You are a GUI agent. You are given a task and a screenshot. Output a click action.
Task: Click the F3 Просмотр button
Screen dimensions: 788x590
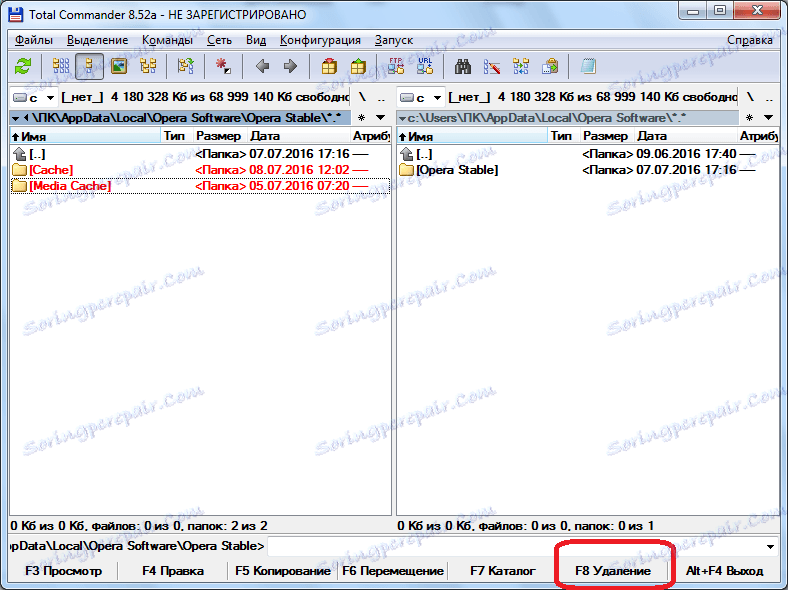tap(63, 571)
